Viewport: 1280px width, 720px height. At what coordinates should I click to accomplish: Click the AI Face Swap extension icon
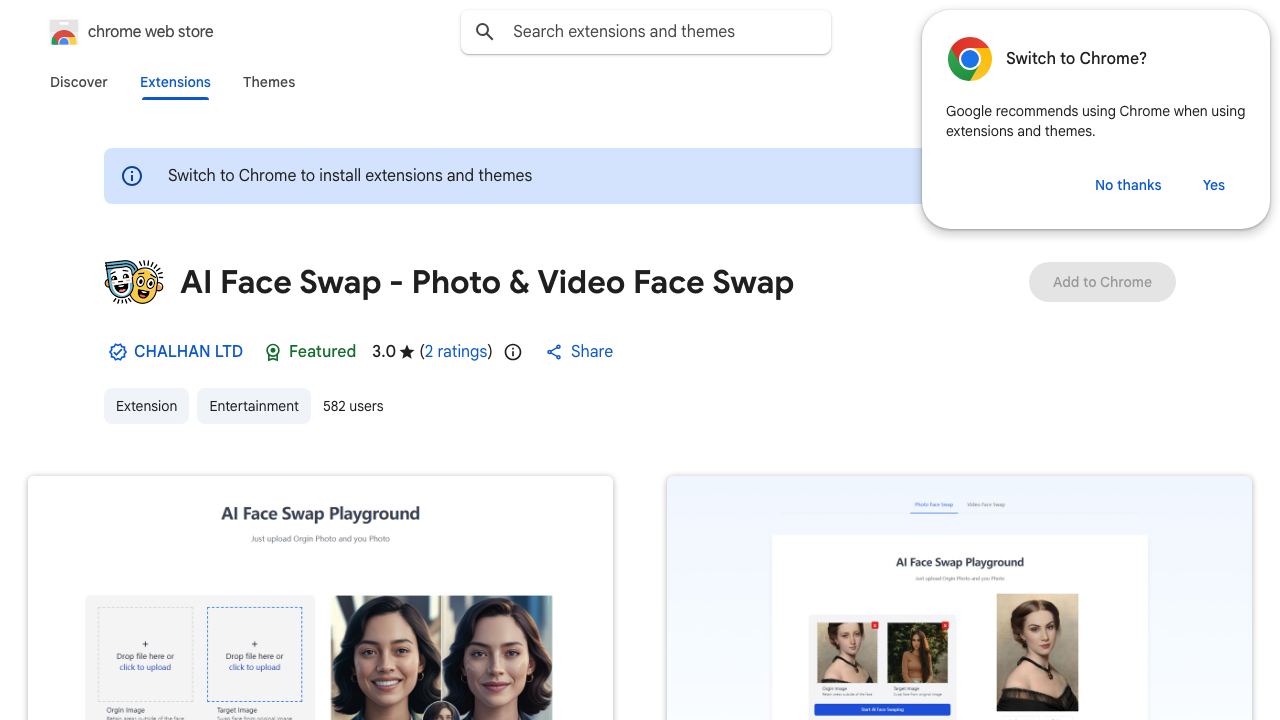[134, 282]
